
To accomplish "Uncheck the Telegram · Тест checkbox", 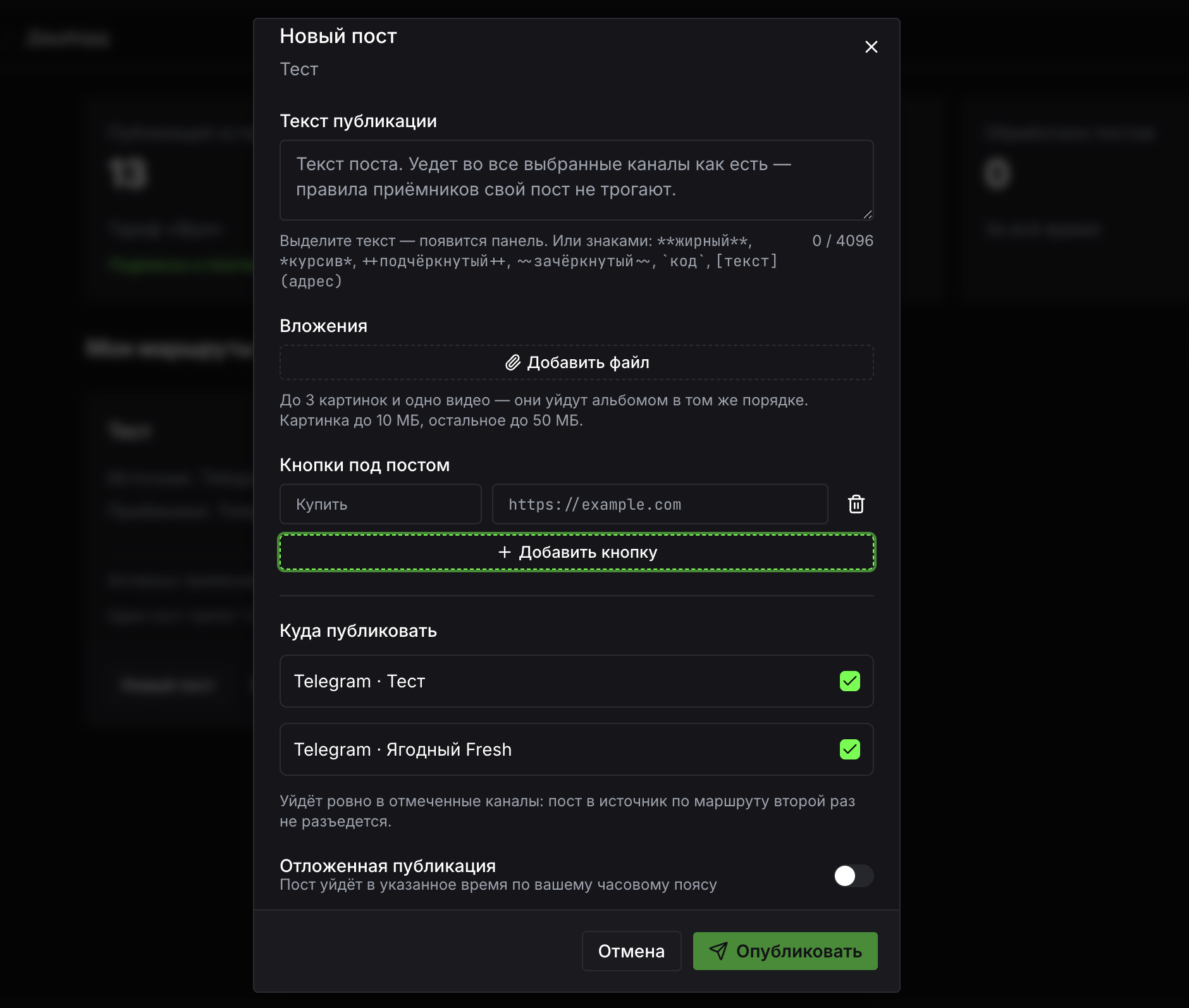I will click(849, 681).
